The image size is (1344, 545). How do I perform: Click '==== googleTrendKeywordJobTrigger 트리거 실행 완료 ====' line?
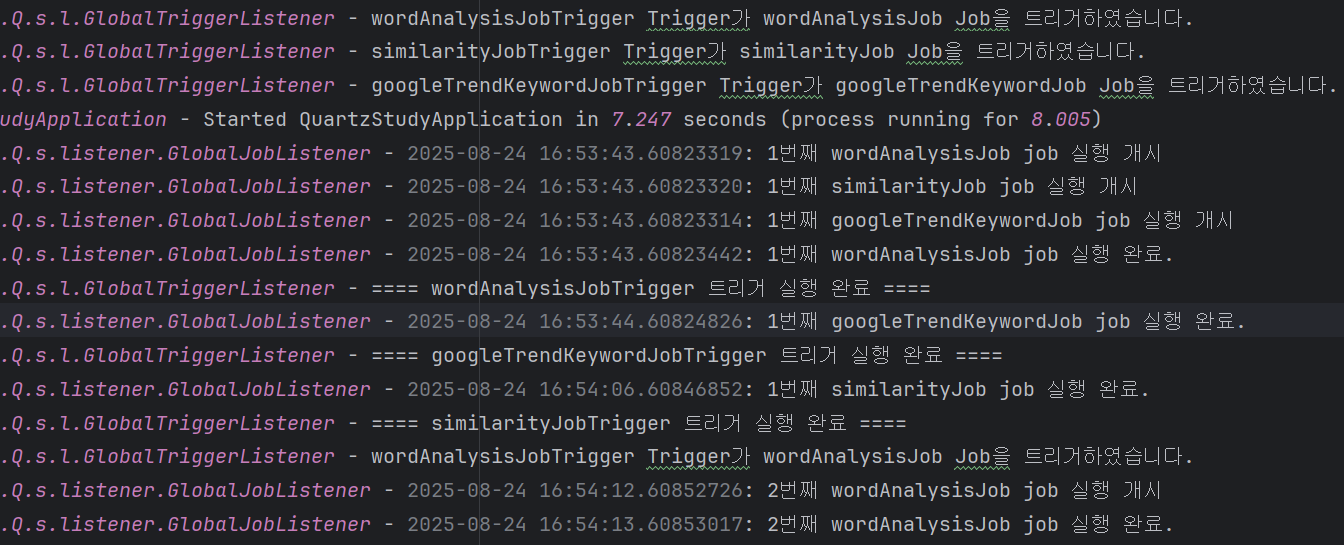click(687, 355)
